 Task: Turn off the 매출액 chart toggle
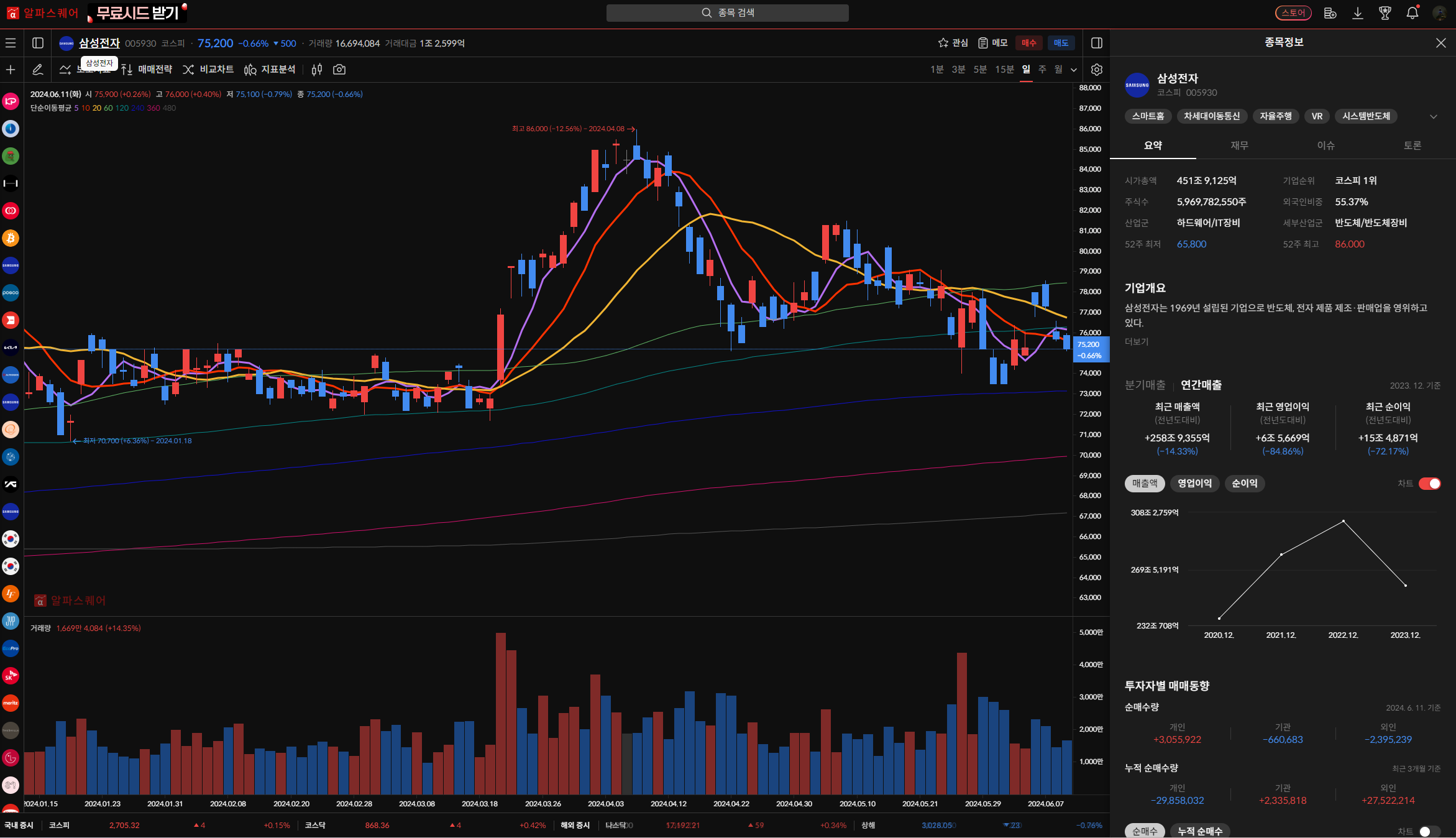1429,484
